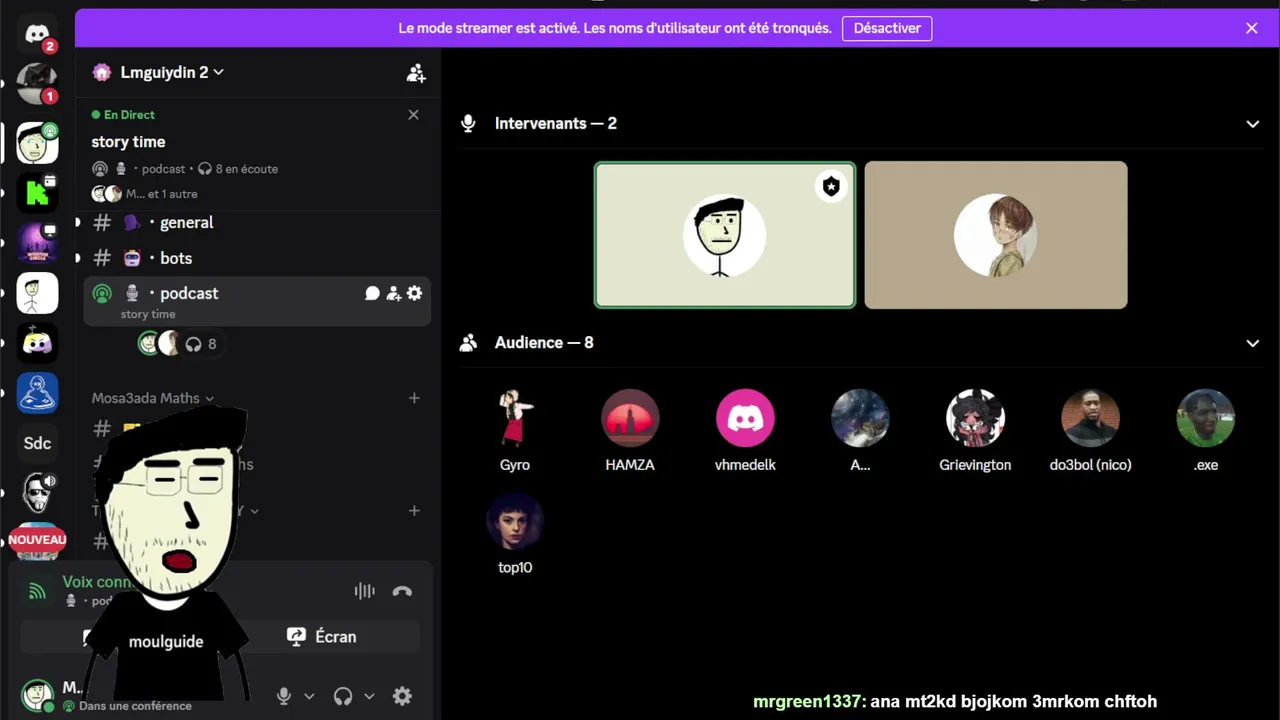Toggle headphones deafen

[343, 696]
